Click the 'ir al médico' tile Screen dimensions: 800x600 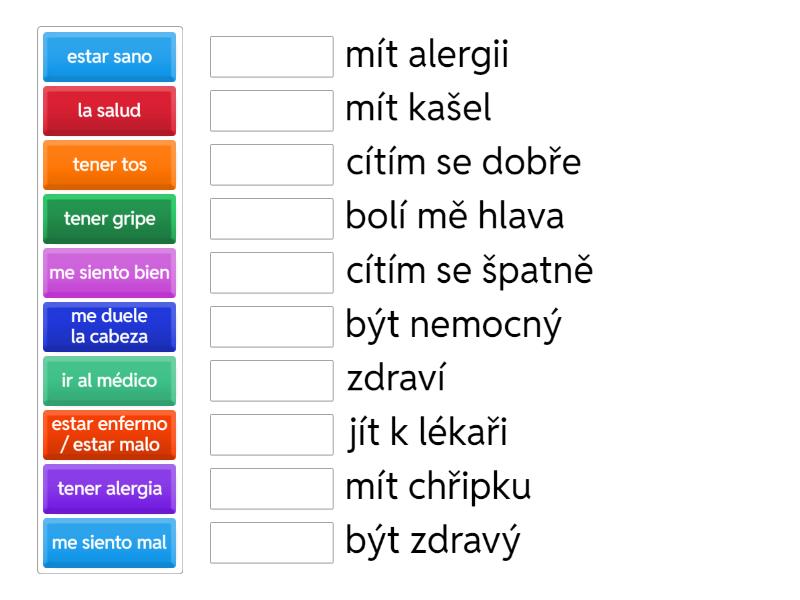click(x=110, y=381)
